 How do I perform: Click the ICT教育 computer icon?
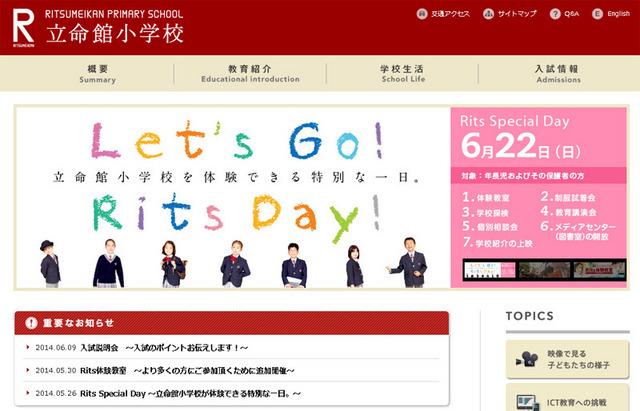coord(527,402)
